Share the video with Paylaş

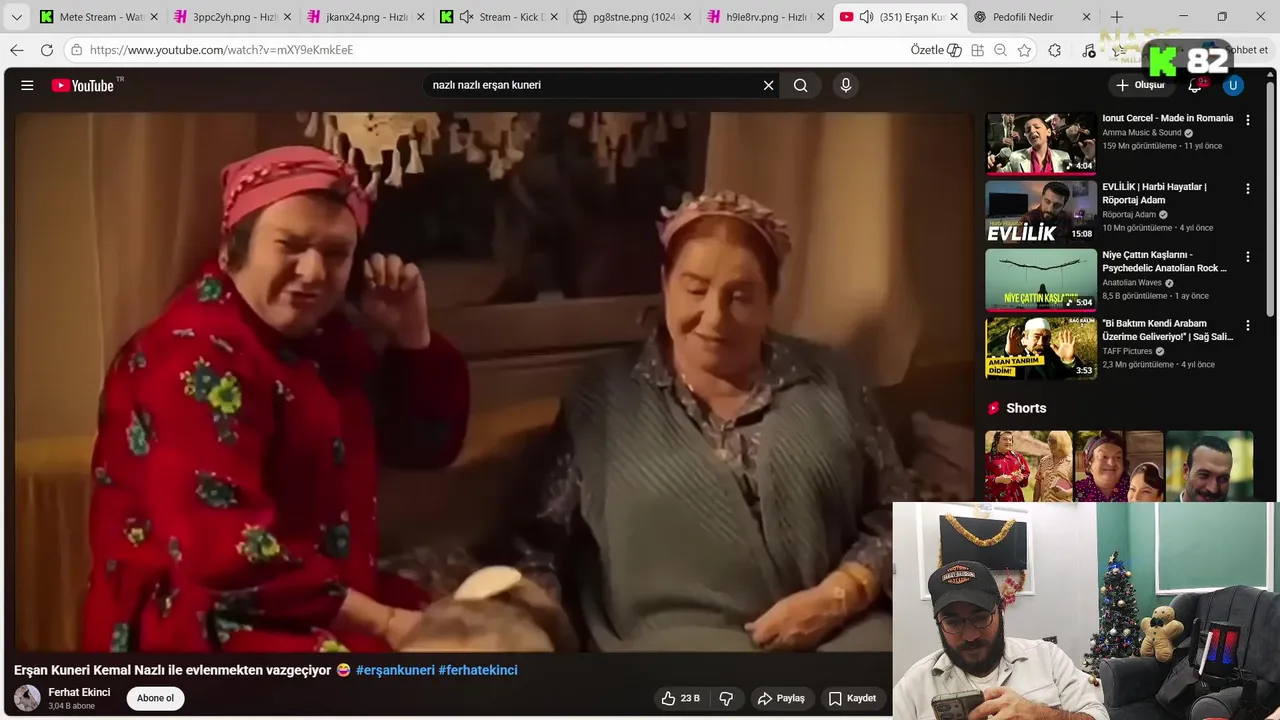781,698
